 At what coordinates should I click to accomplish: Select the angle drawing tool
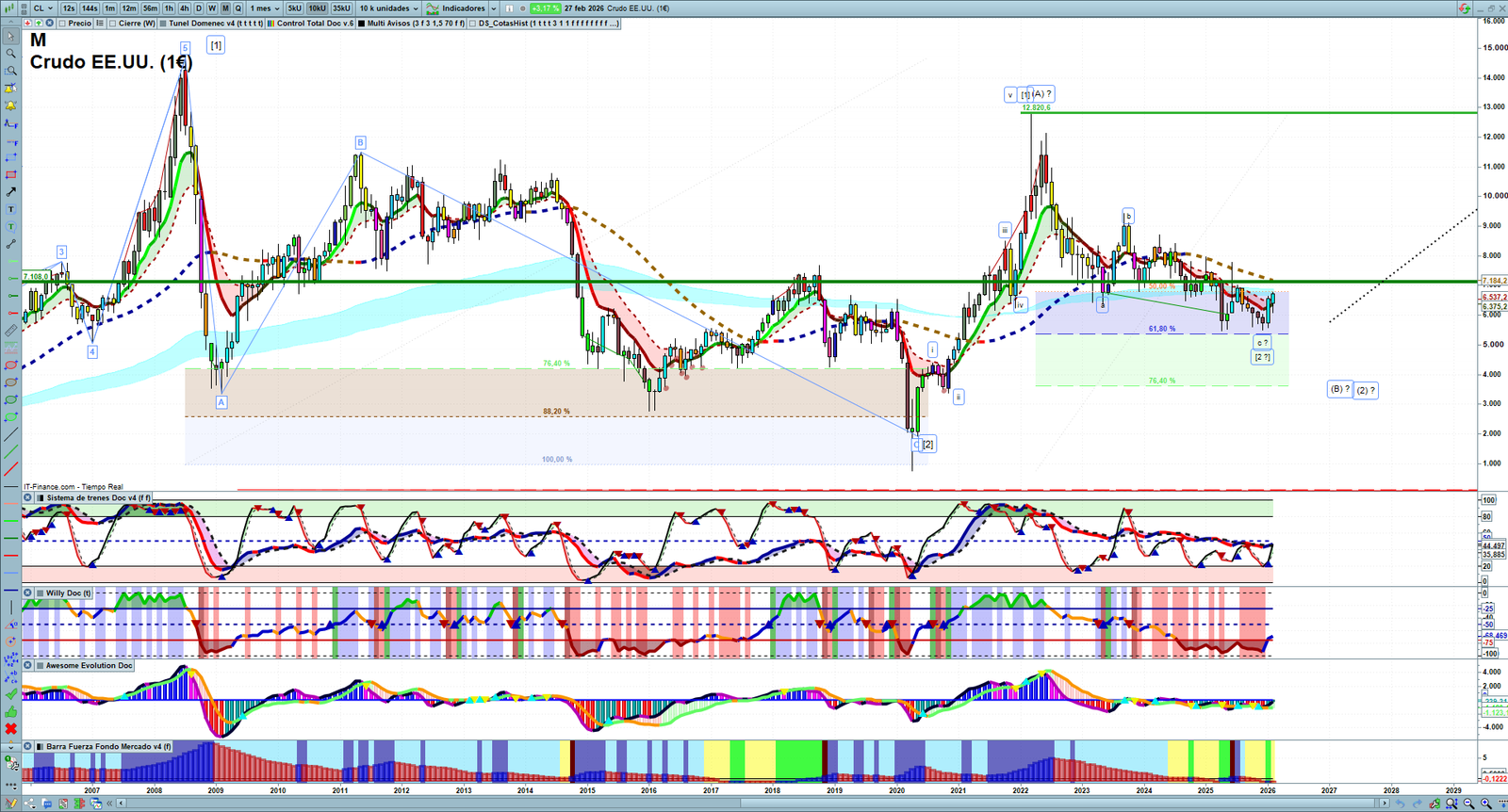[10, 624]
